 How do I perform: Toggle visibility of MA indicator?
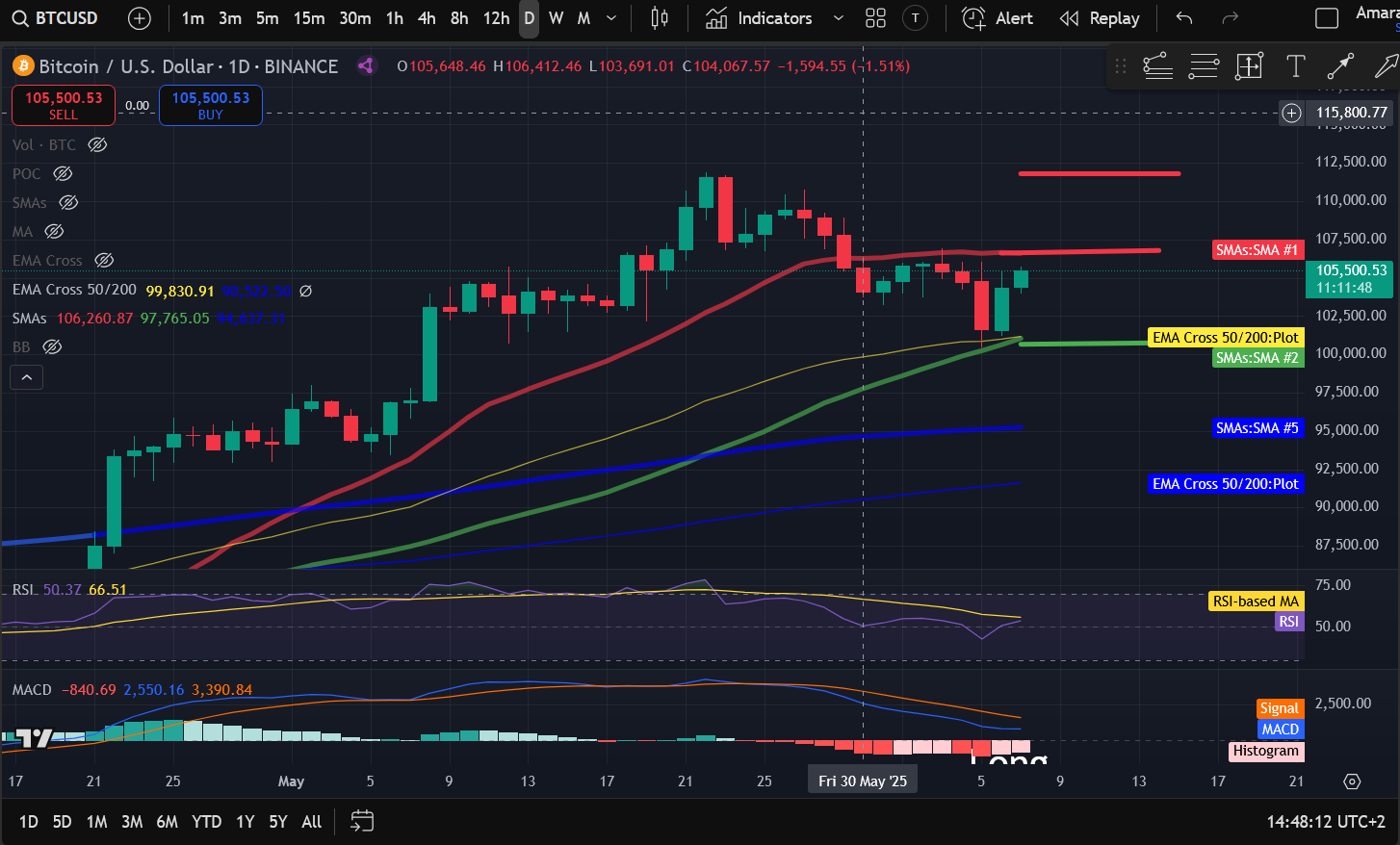(54, 231)
